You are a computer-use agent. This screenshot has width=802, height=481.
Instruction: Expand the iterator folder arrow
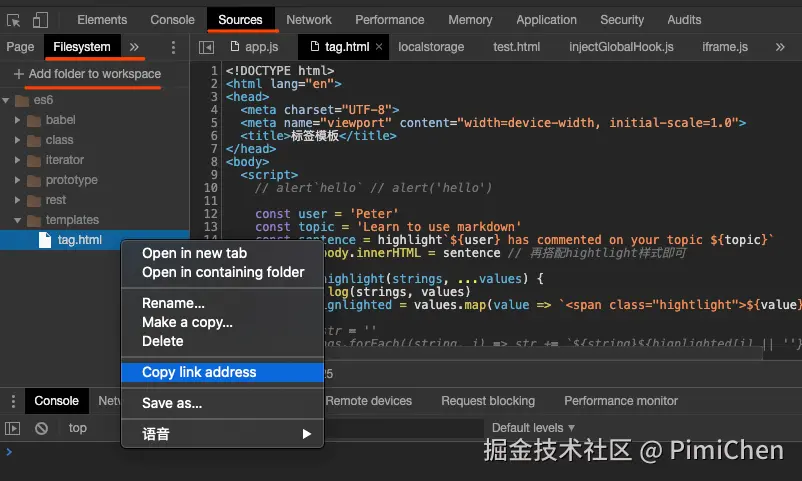point(17,160)
